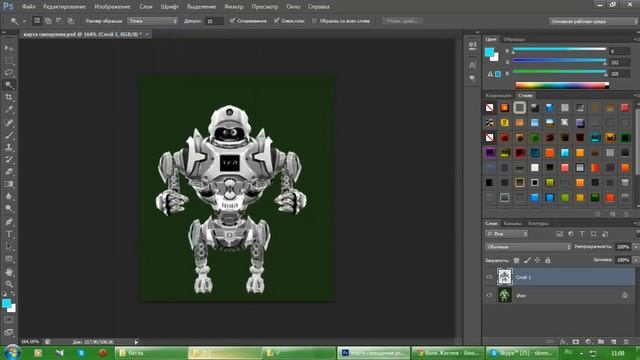The width and height of the screenshot is (640, 360).
Task: Toggle lock image pixels brush icon
Action: 527,260
